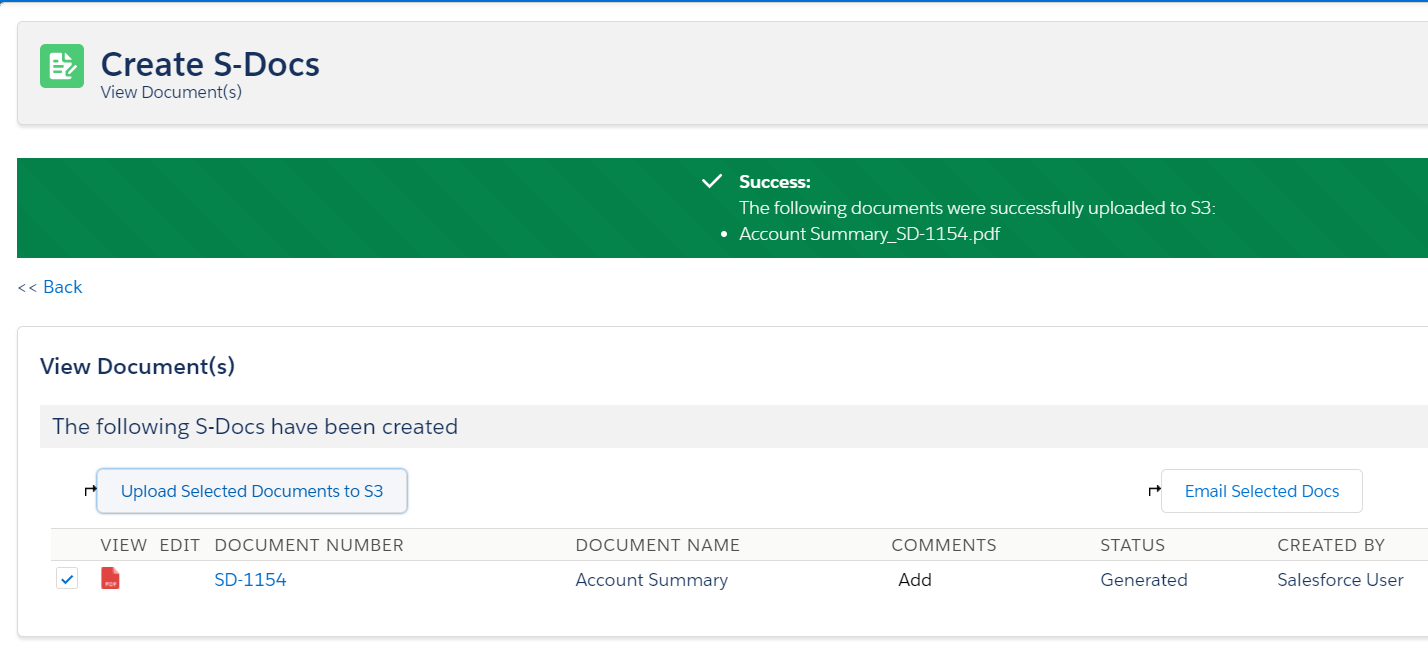
Task: Click Upload Selected Documents to S3 button
Action: [x=252, y=491]
